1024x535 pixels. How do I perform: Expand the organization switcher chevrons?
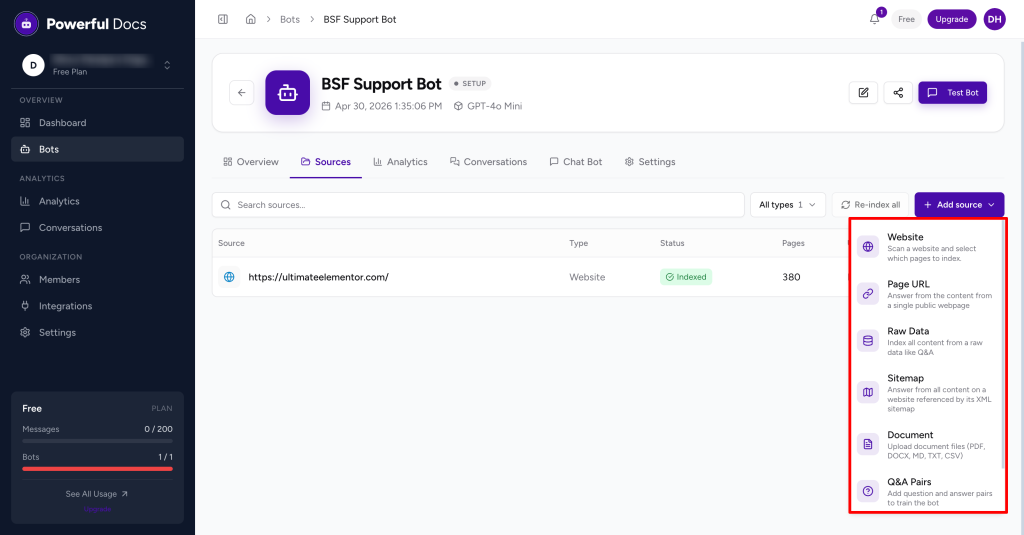coord(167,65)
